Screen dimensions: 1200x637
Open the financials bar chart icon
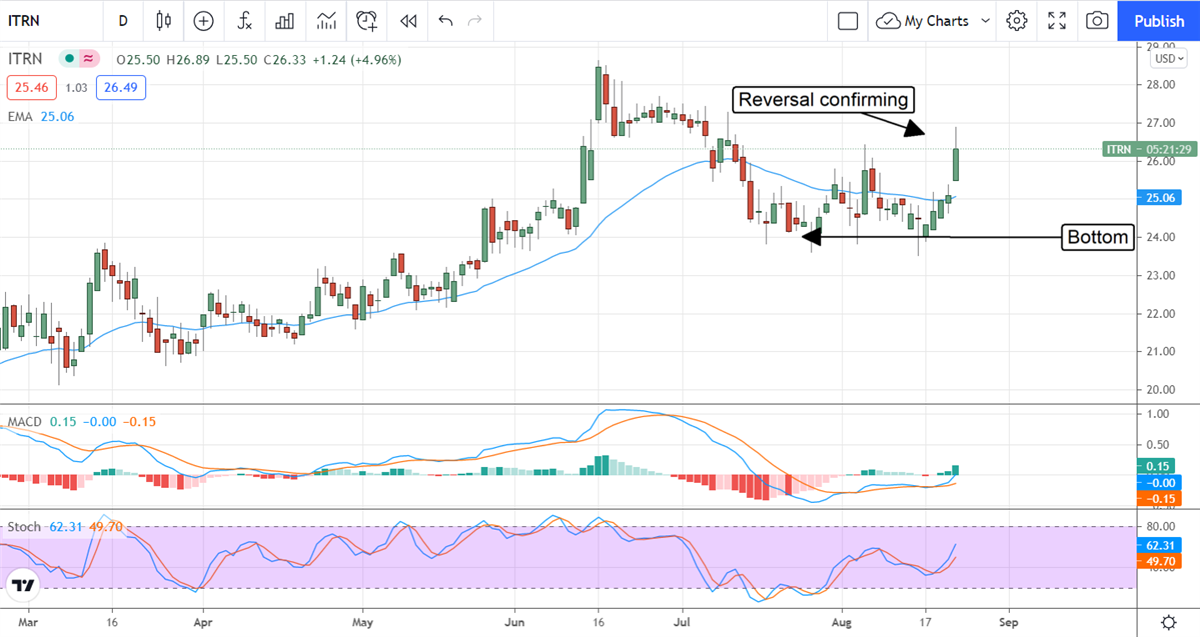click(285, 20)
